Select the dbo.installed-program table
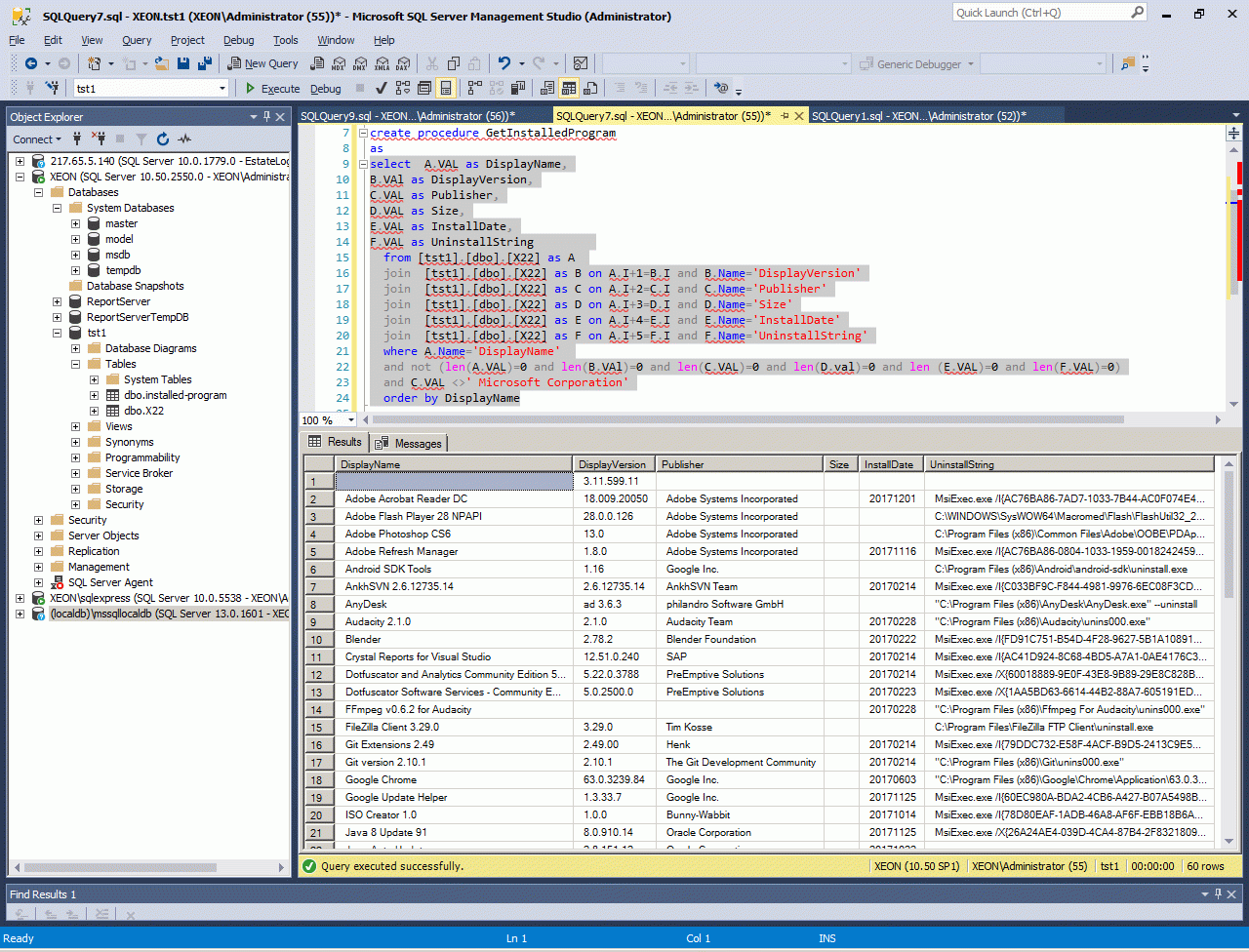Image resolution: width=1249 pixels, height=952 pixels. [176, 395]
